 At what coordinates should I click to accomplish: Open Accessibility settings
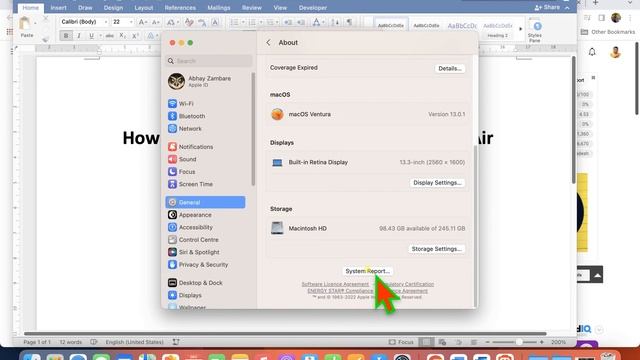click(x=190, y=227)
